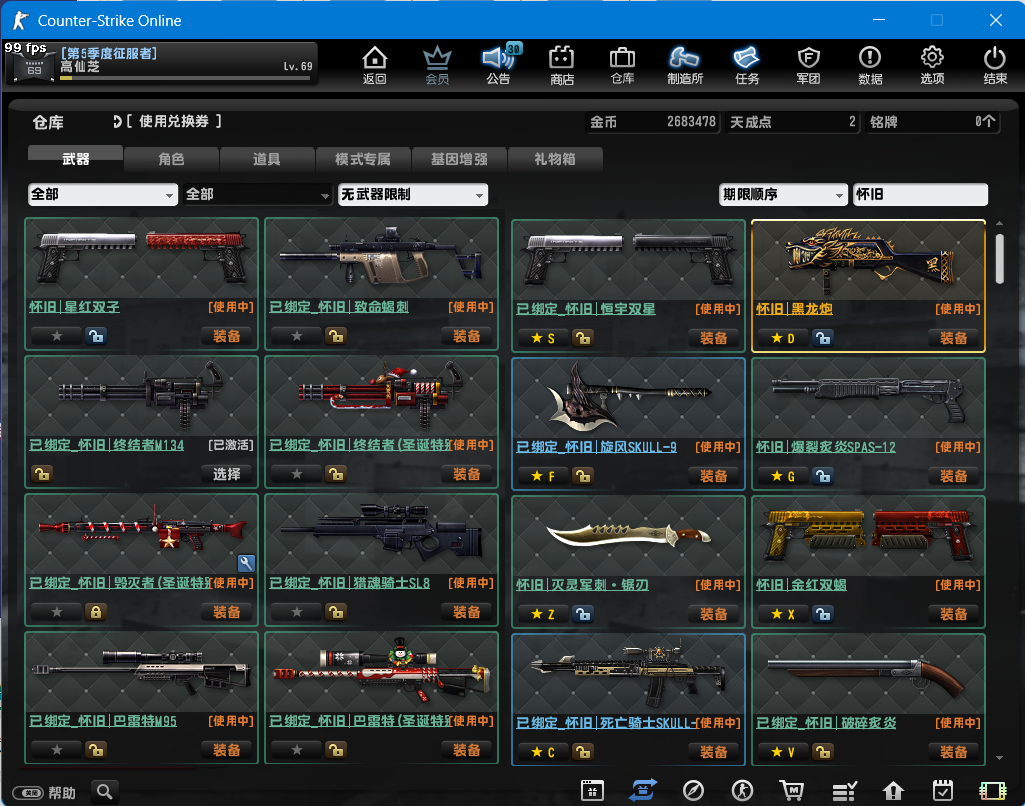
Task: Open the 期限顺序 sort dropdown
Action: coord(783,195)
